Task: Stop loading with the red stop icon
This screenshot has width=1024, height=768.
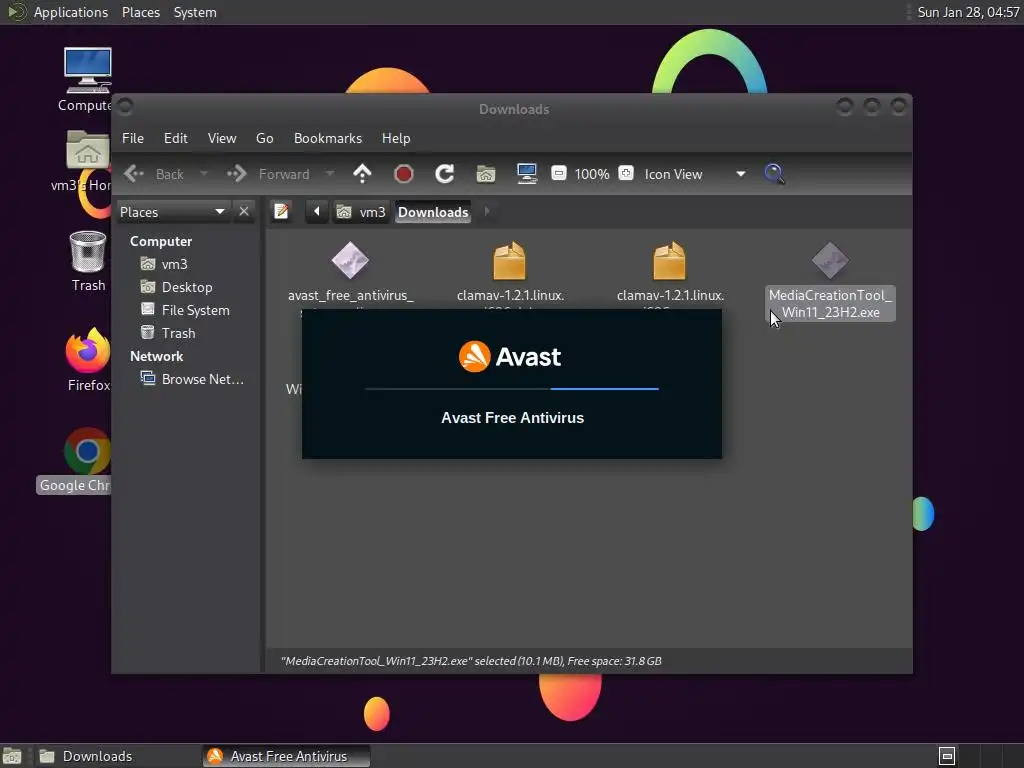Action: 404,174
